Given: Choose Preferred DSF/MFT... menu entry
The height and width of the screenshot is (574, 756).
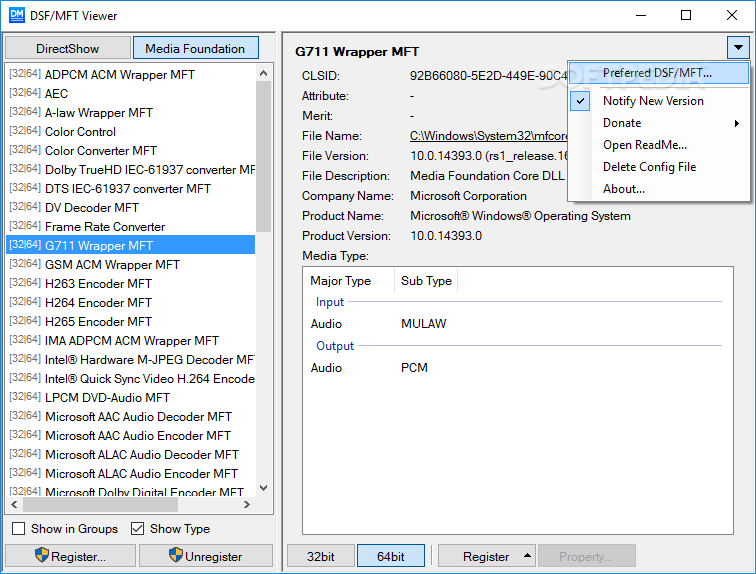Looking at the screenshot, I should pos(659,73).
